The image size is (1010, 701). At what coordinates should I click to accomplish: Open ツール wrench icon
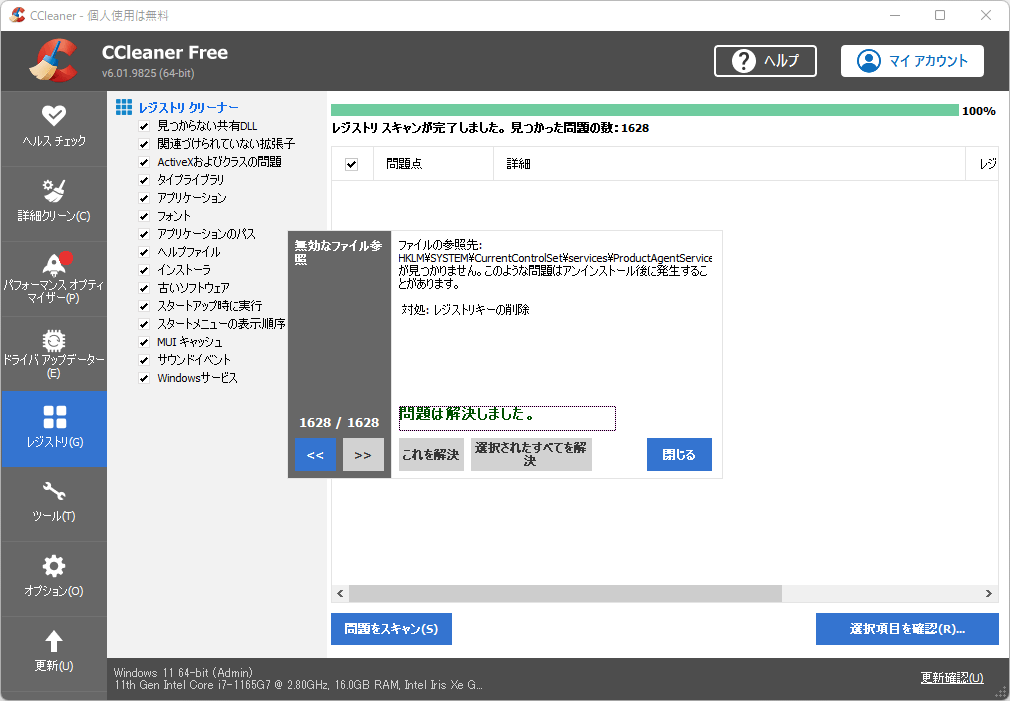(53, 491)
